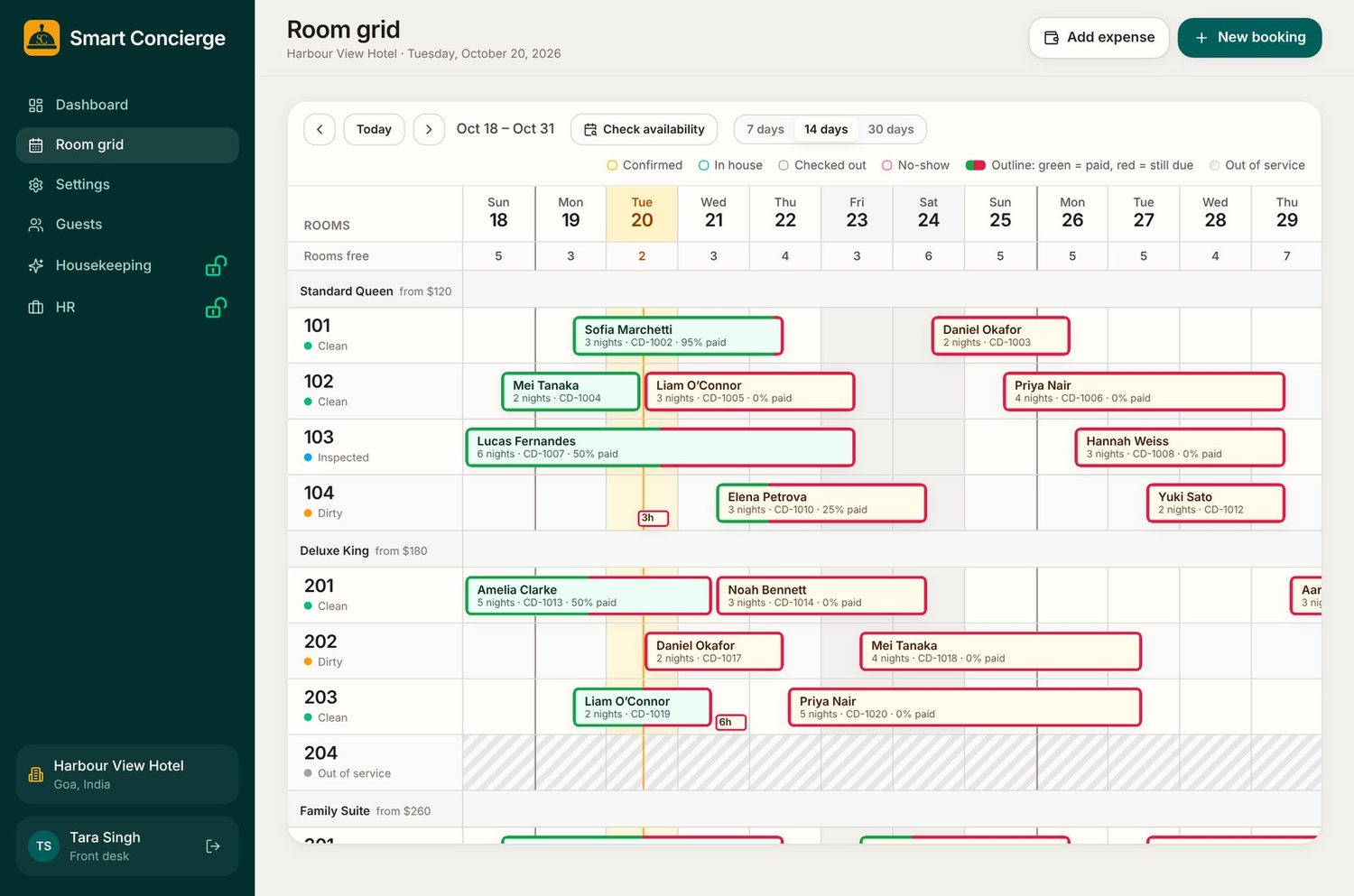Click the Guests people icon
1354x896 pixels.
click(x=36, y=225)
